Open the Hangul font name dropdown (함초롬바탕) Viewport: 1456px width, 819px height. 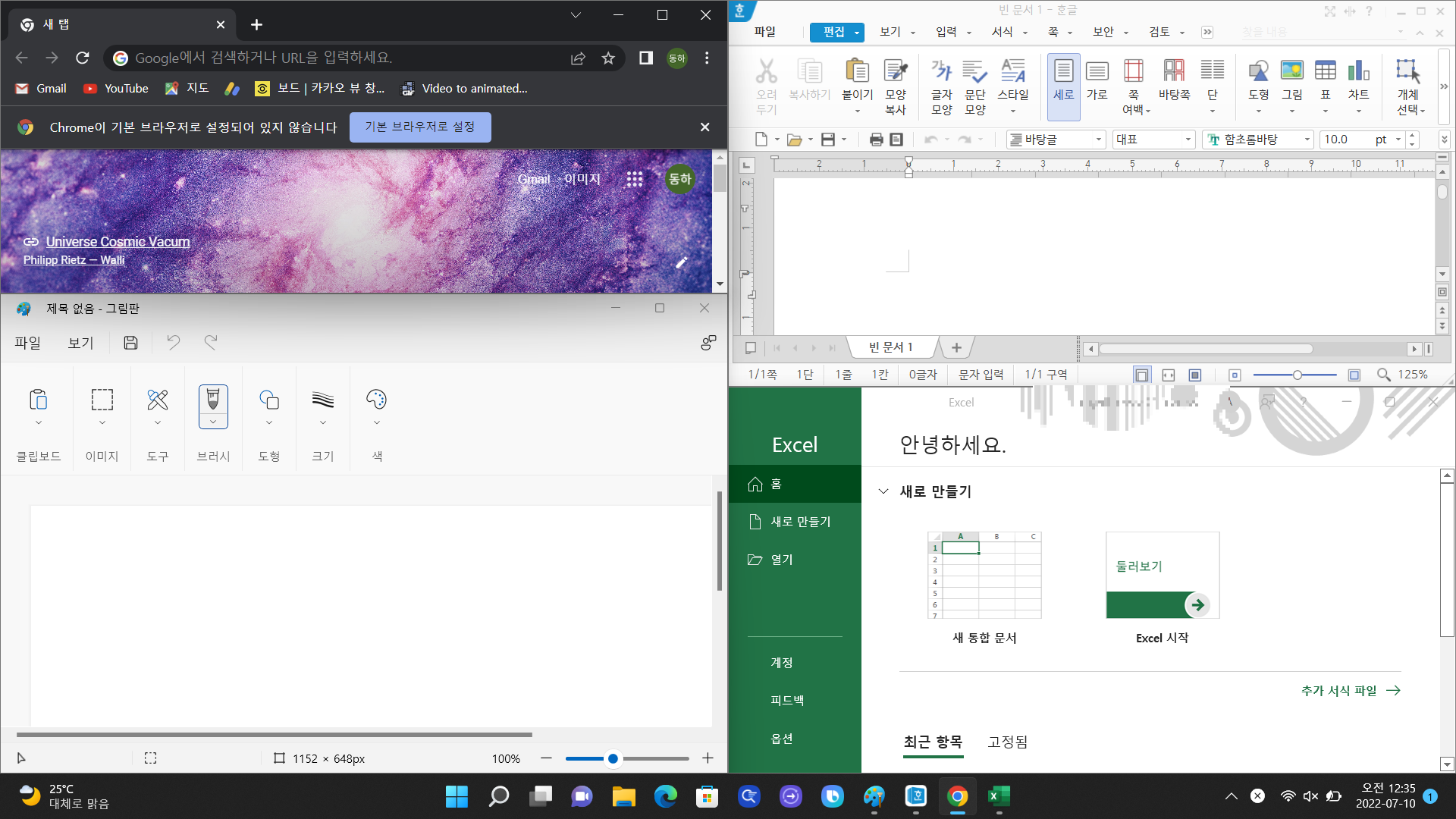(1307, 140)
